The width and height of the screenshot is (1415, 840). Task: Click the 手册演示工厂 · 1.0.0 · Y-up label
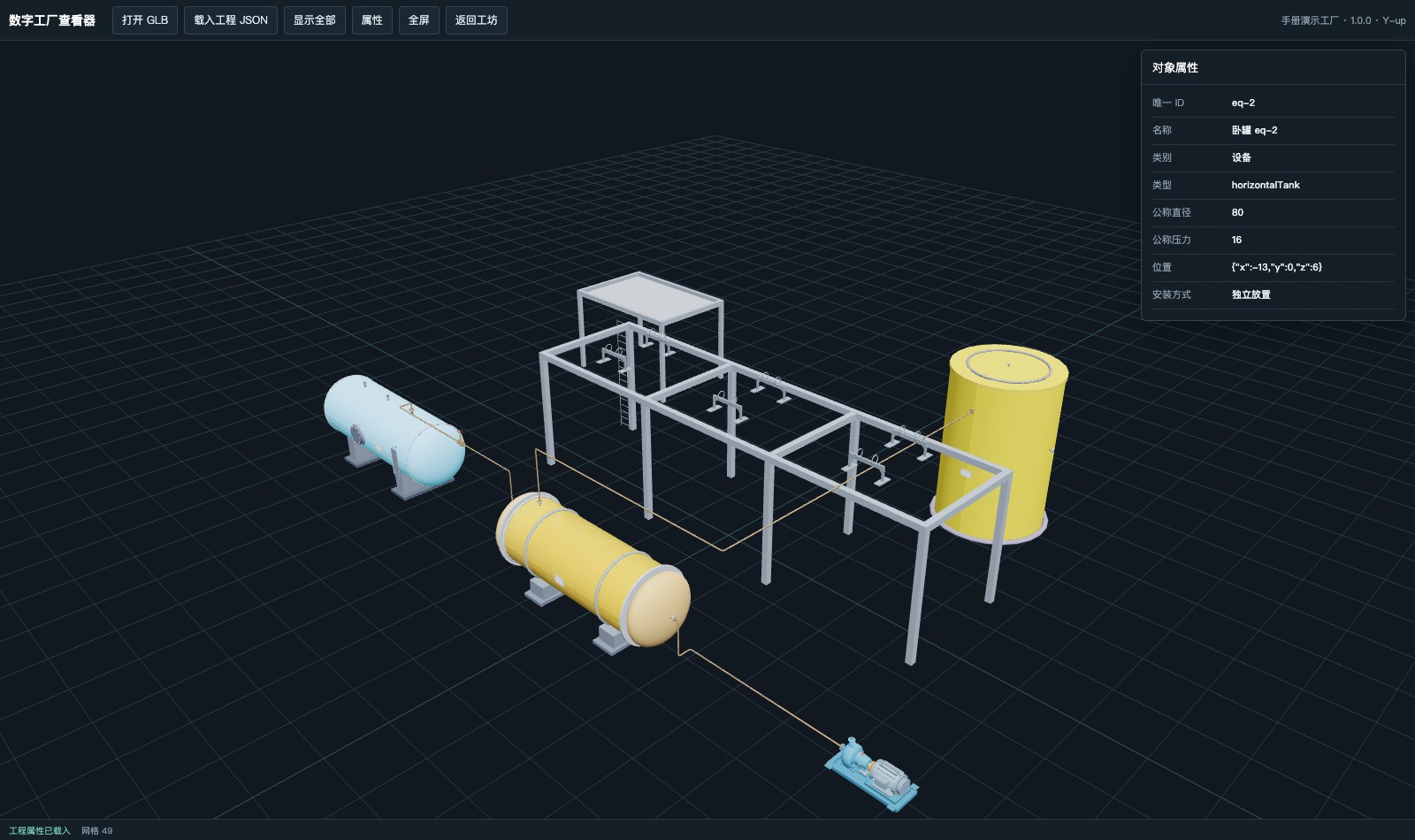coord(1343,20)
